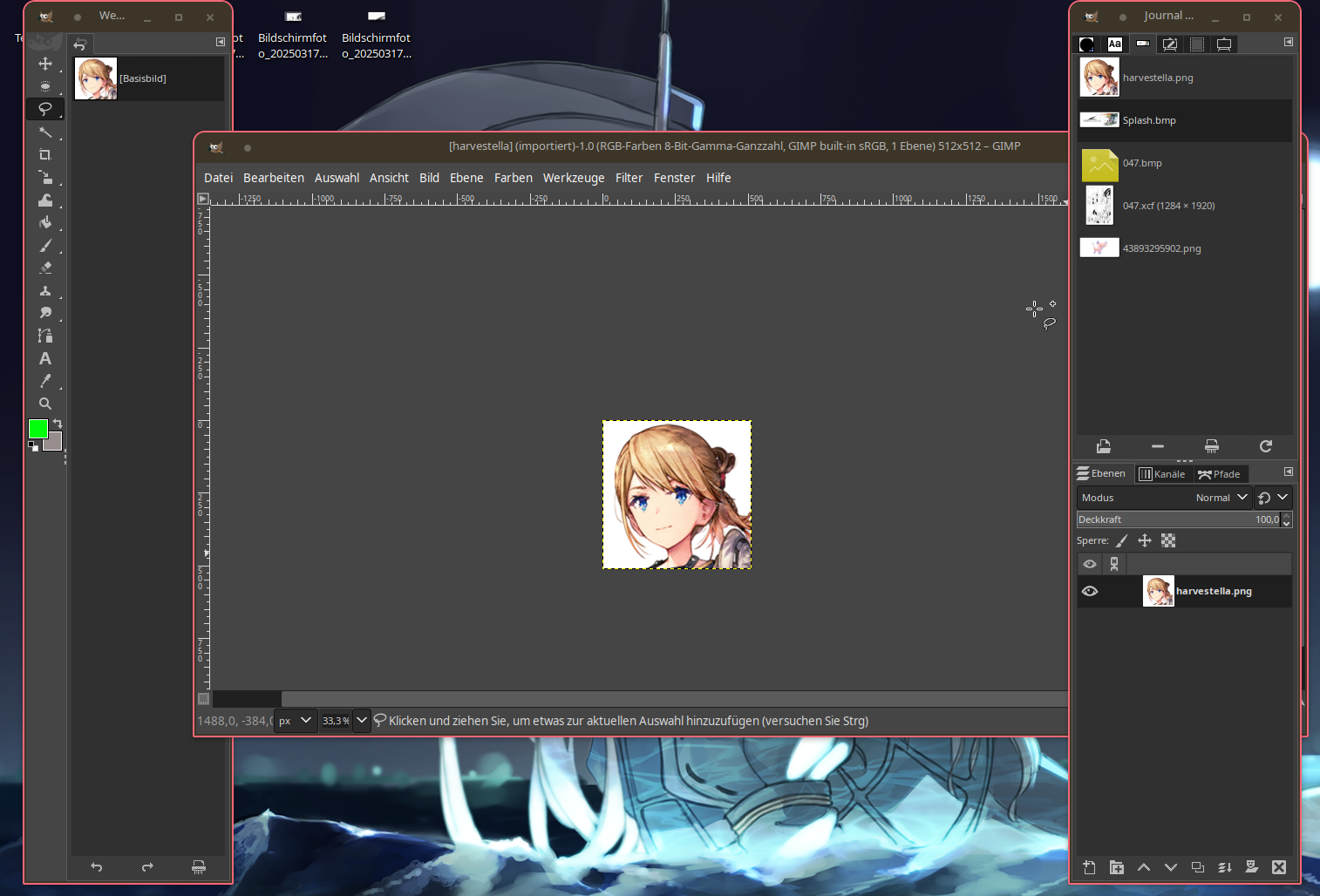Switch to the Ebenen tab
1320x896 pixels.
(x=1102, y=473)
